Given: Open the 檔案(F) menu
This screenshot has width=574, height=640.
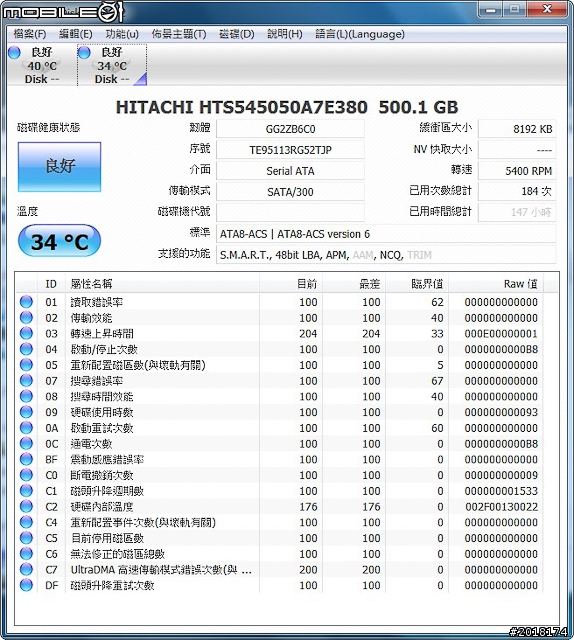Looking at the screenshot, I should [x=30, y=34].
